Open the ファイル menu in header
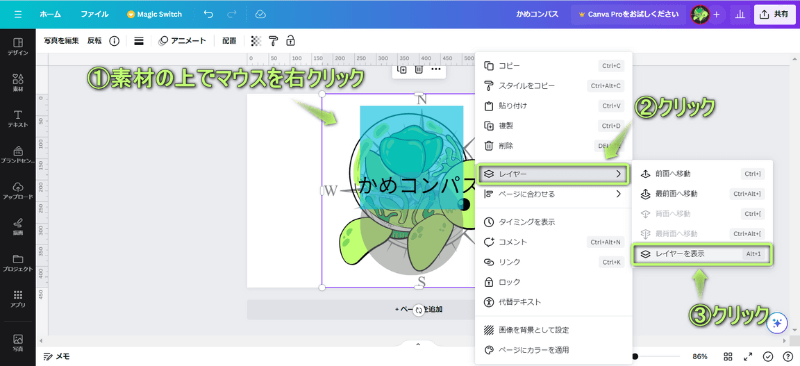The width and height of the screenshot is (800, 366). pyautogui.click(x=94, y=14)
